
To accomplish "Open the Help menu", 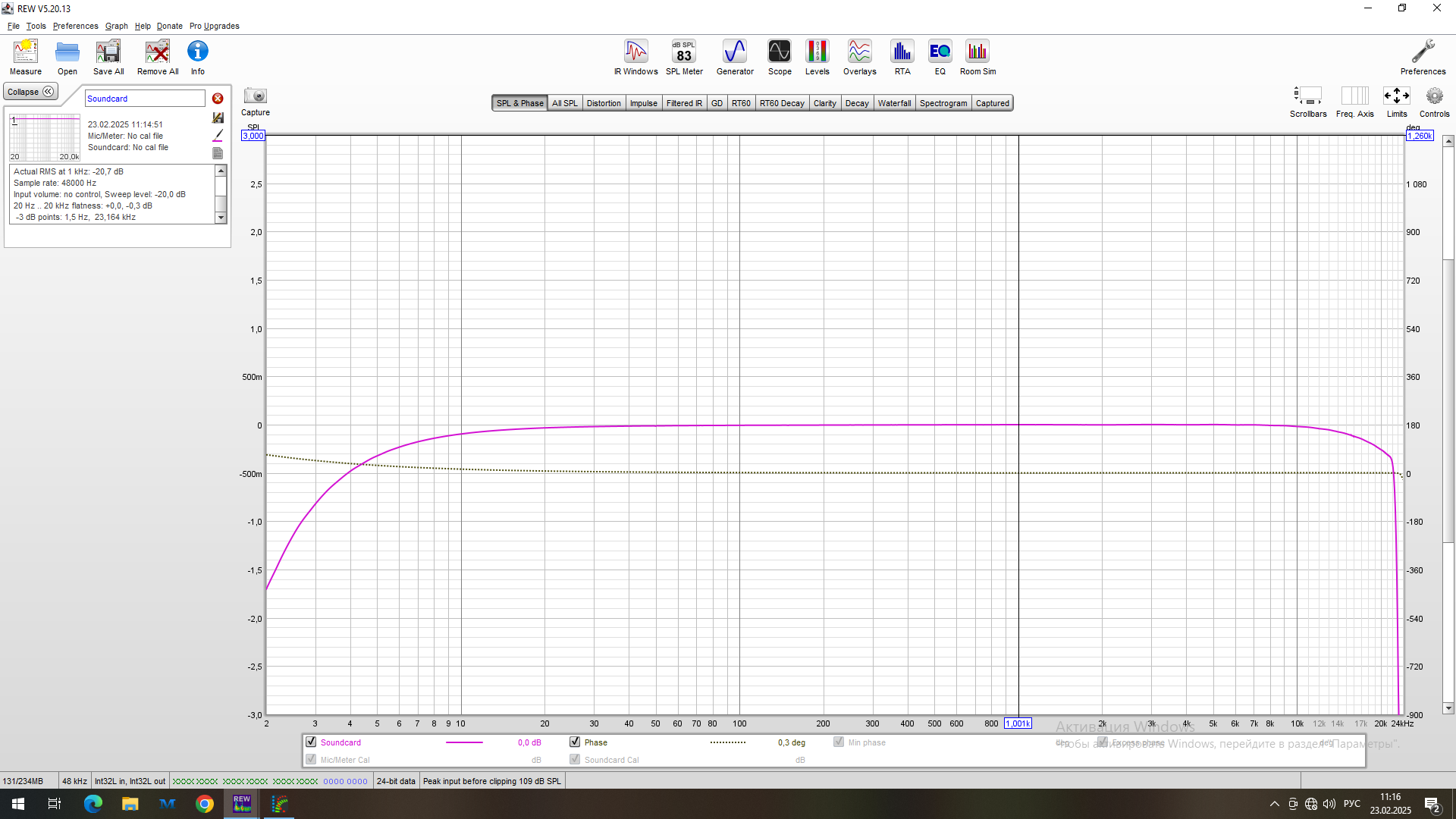I will pyautogui.click(x=143, y=26).
